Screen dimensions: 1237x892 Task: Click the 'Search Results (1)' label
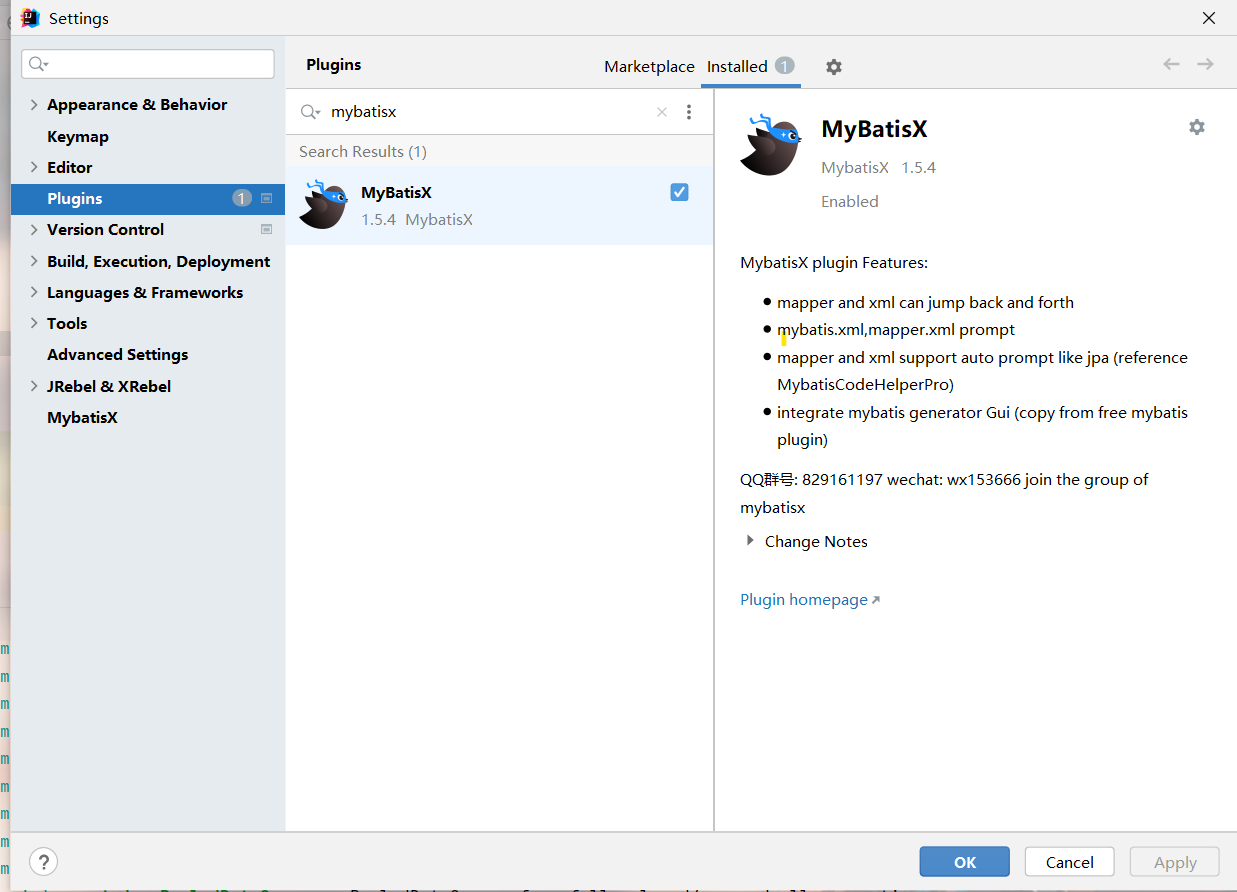(x=363, y=151)
